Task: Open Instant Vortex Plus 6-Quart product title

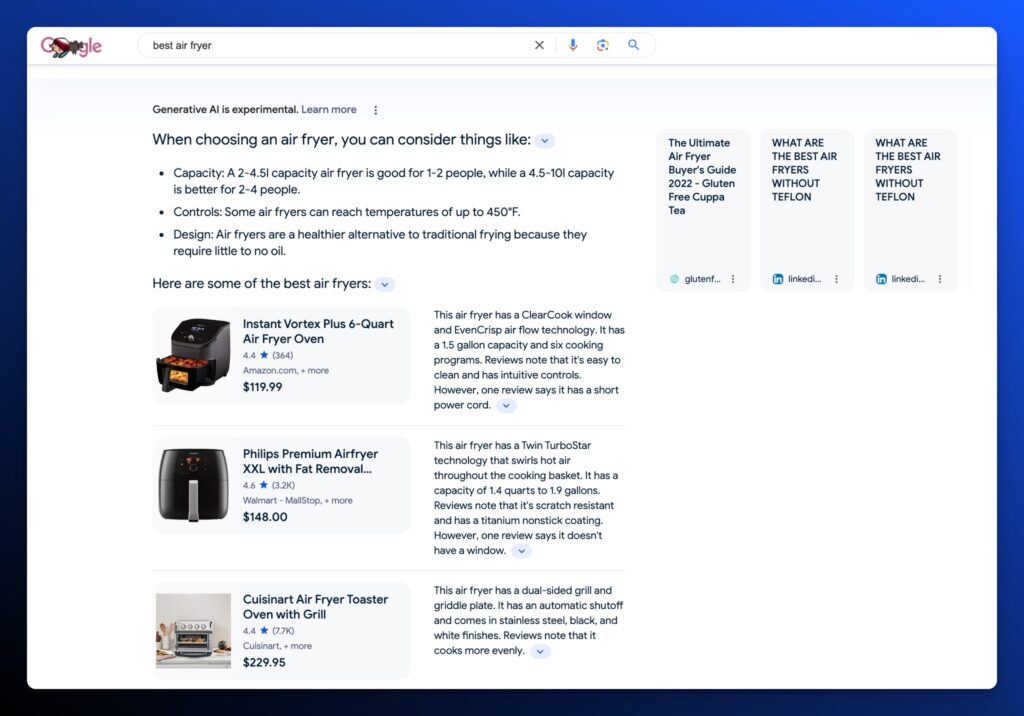Action: (318, 331)
